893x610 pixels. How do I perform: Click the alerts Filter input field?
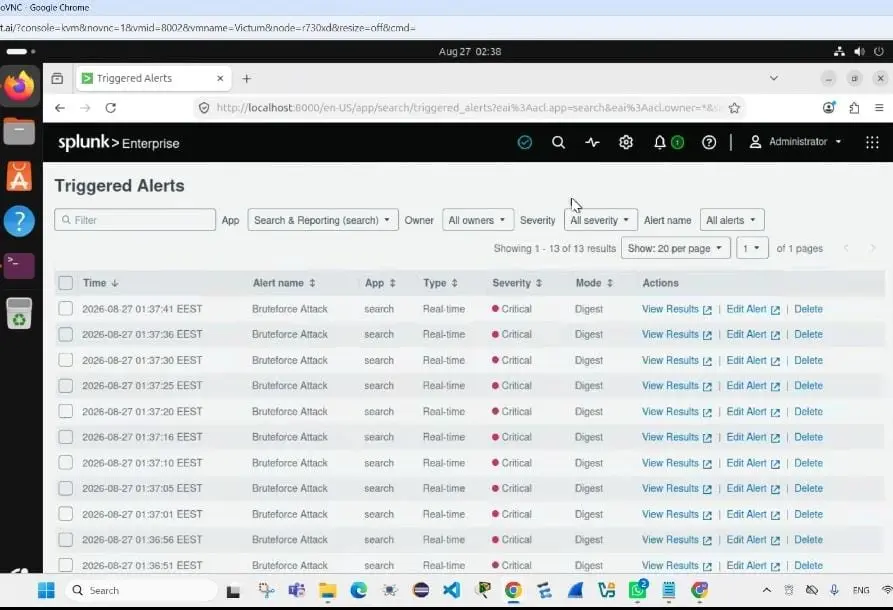(135, 220)
